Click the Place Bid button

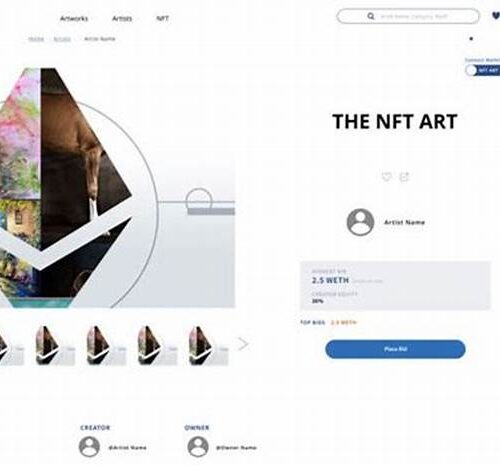(395, 349)
